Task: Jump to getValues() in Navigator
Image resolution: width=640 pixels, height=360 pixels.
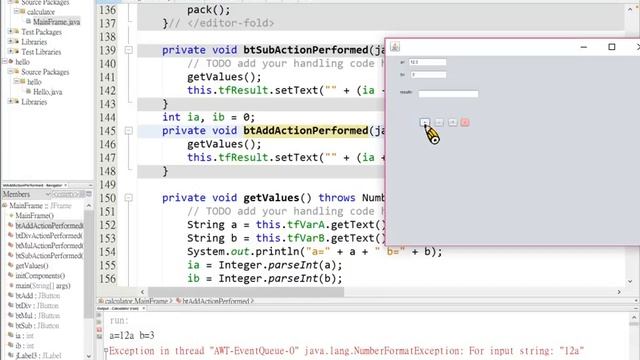Action: coord(32,266)
